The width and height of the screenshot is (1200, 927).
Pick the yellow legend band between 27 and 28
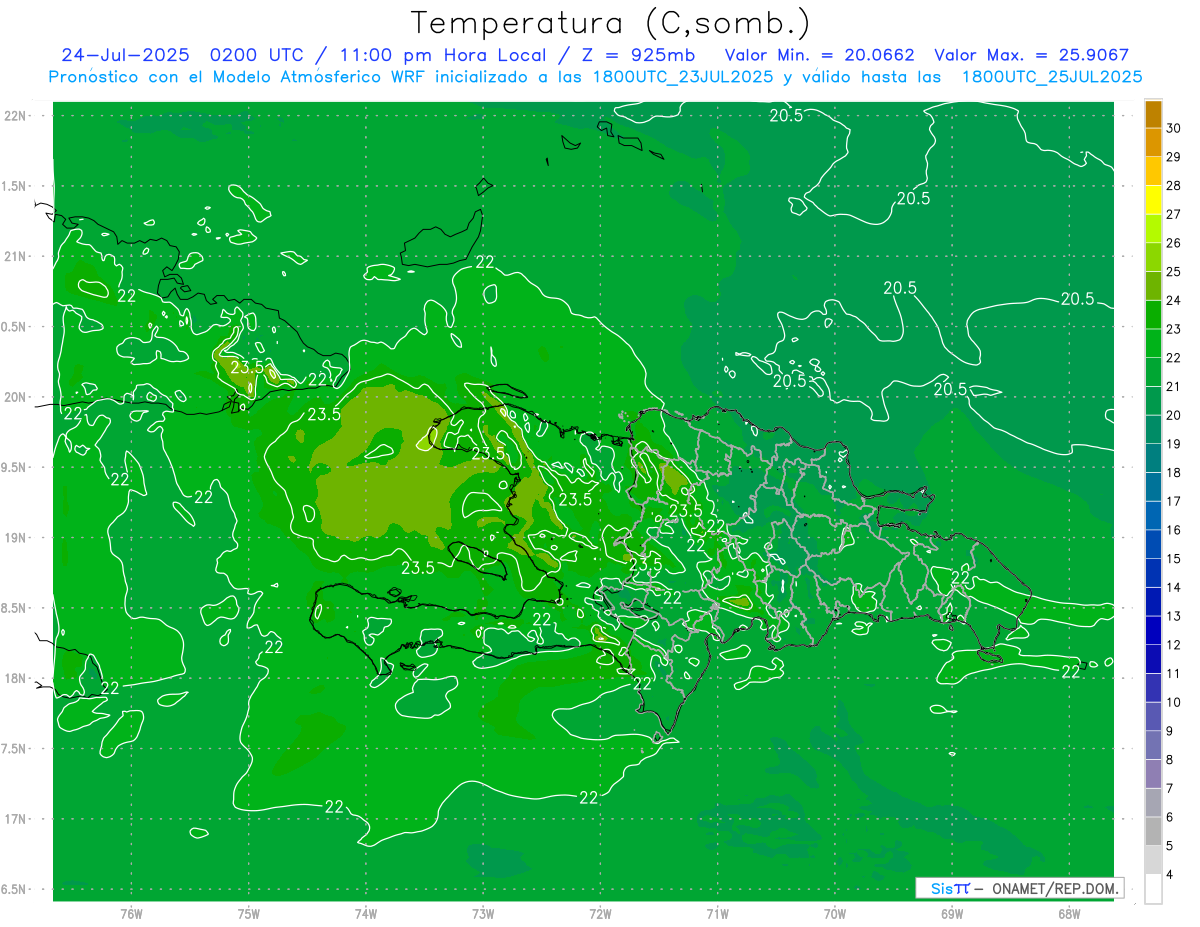click(1153, 200)
